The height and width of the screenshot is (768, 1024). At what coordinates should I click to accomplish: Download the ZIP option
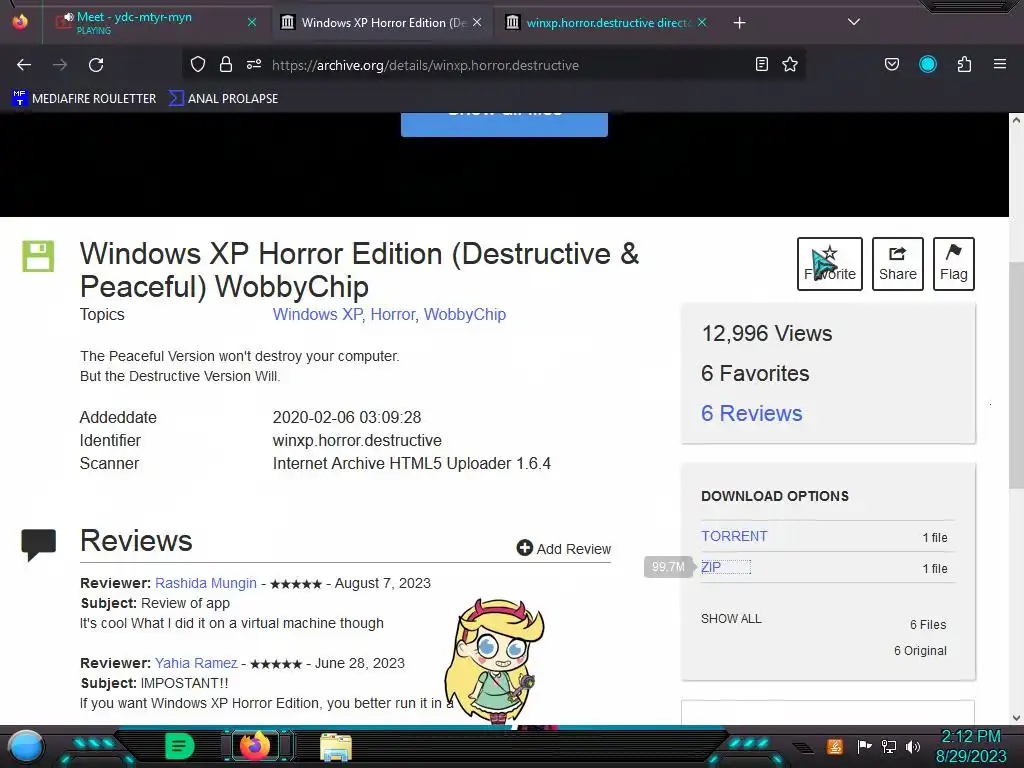point(711,567)
